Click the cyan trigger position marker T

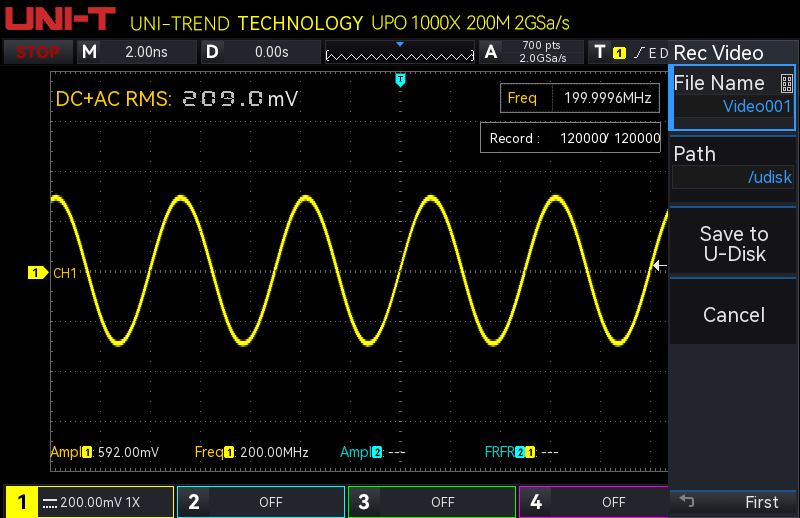click(401, 79)
